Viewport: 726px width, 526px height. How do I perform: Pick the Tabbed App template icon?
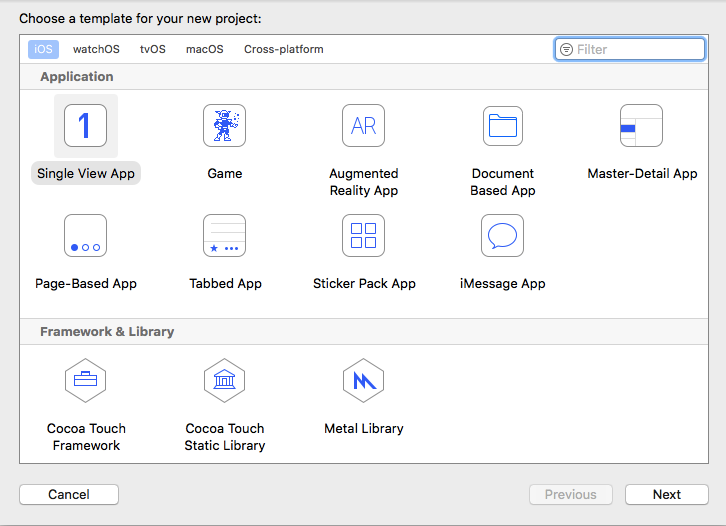coord(225,235)
